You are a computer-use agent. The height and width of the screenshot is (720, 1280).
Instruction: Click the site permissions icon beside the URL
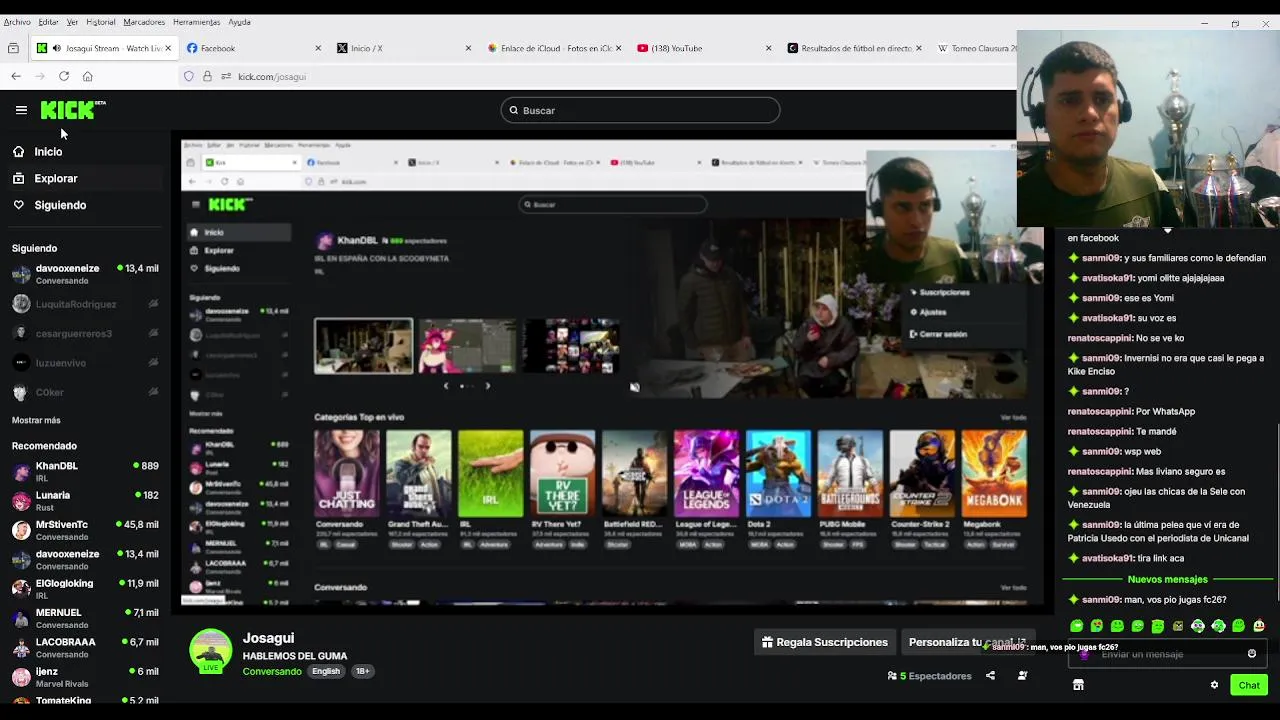[226, 76]
